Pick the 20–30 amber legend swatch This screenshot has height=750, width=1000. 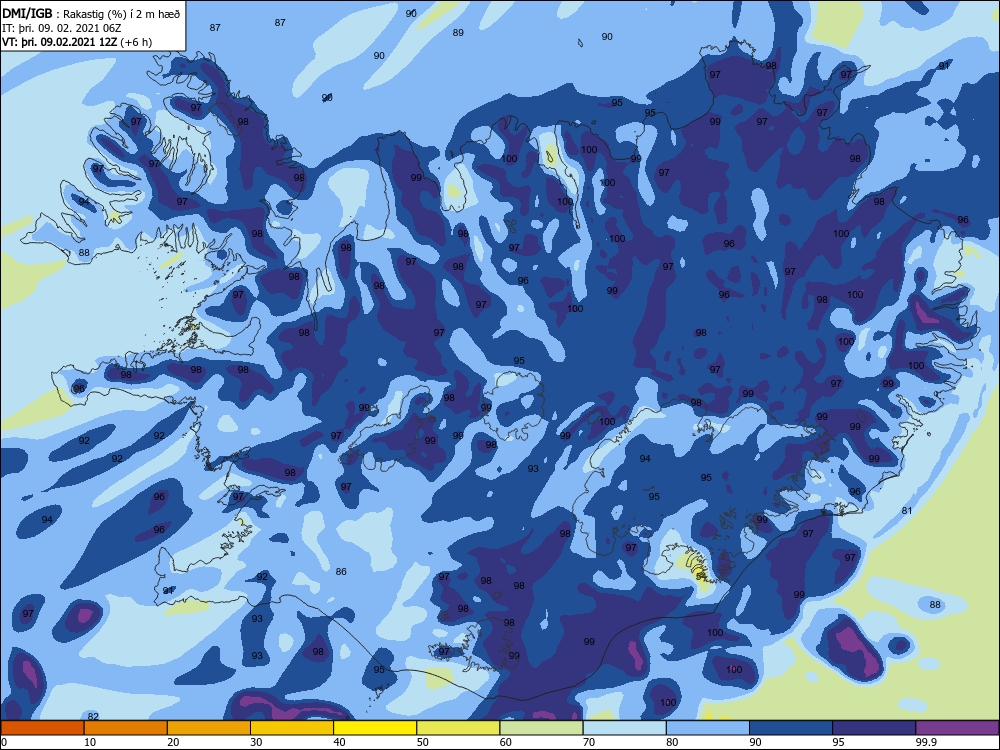point(209,728)
